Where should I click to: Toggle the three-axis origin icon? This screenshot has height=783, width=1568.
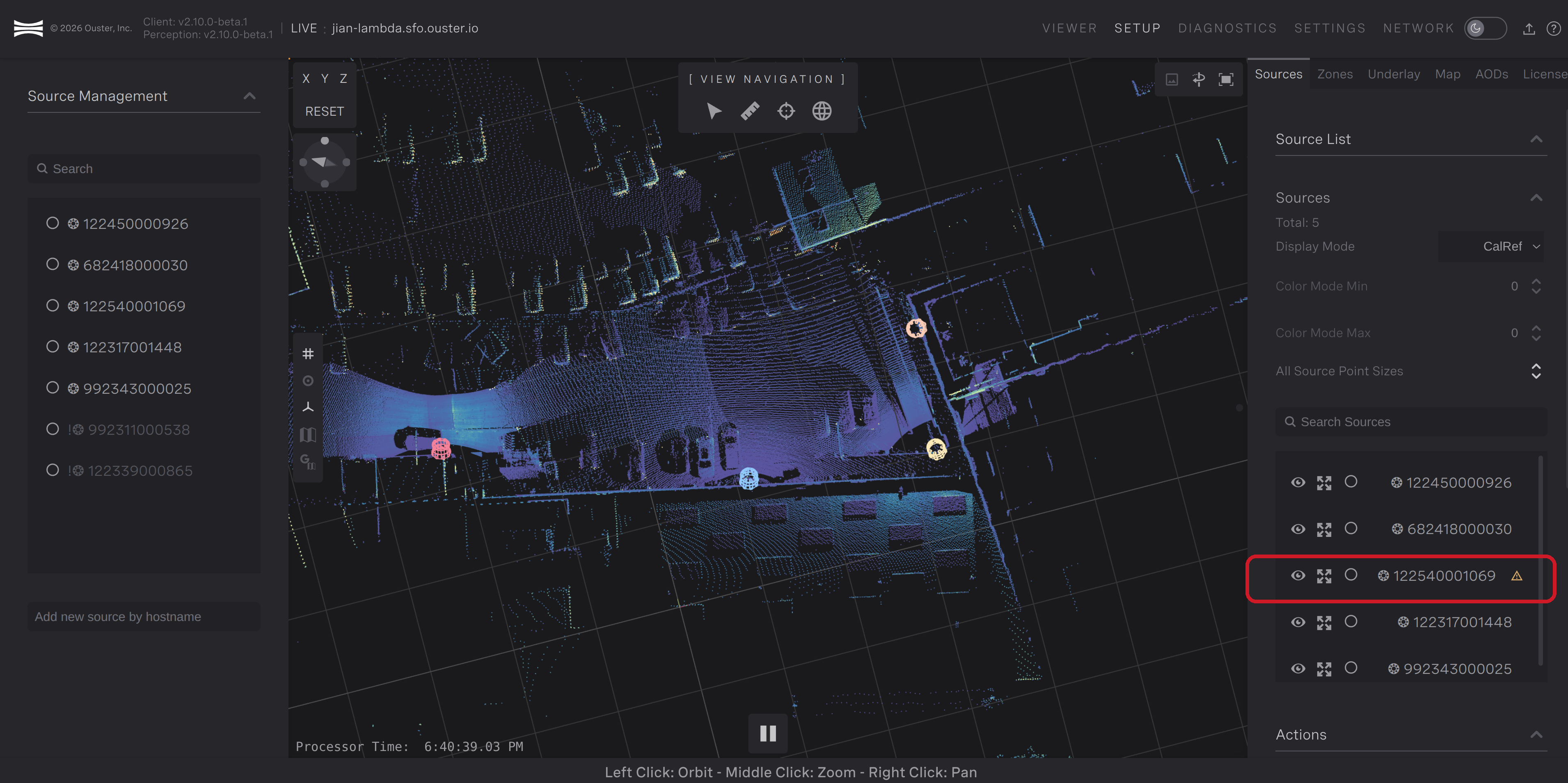[308, 407]
